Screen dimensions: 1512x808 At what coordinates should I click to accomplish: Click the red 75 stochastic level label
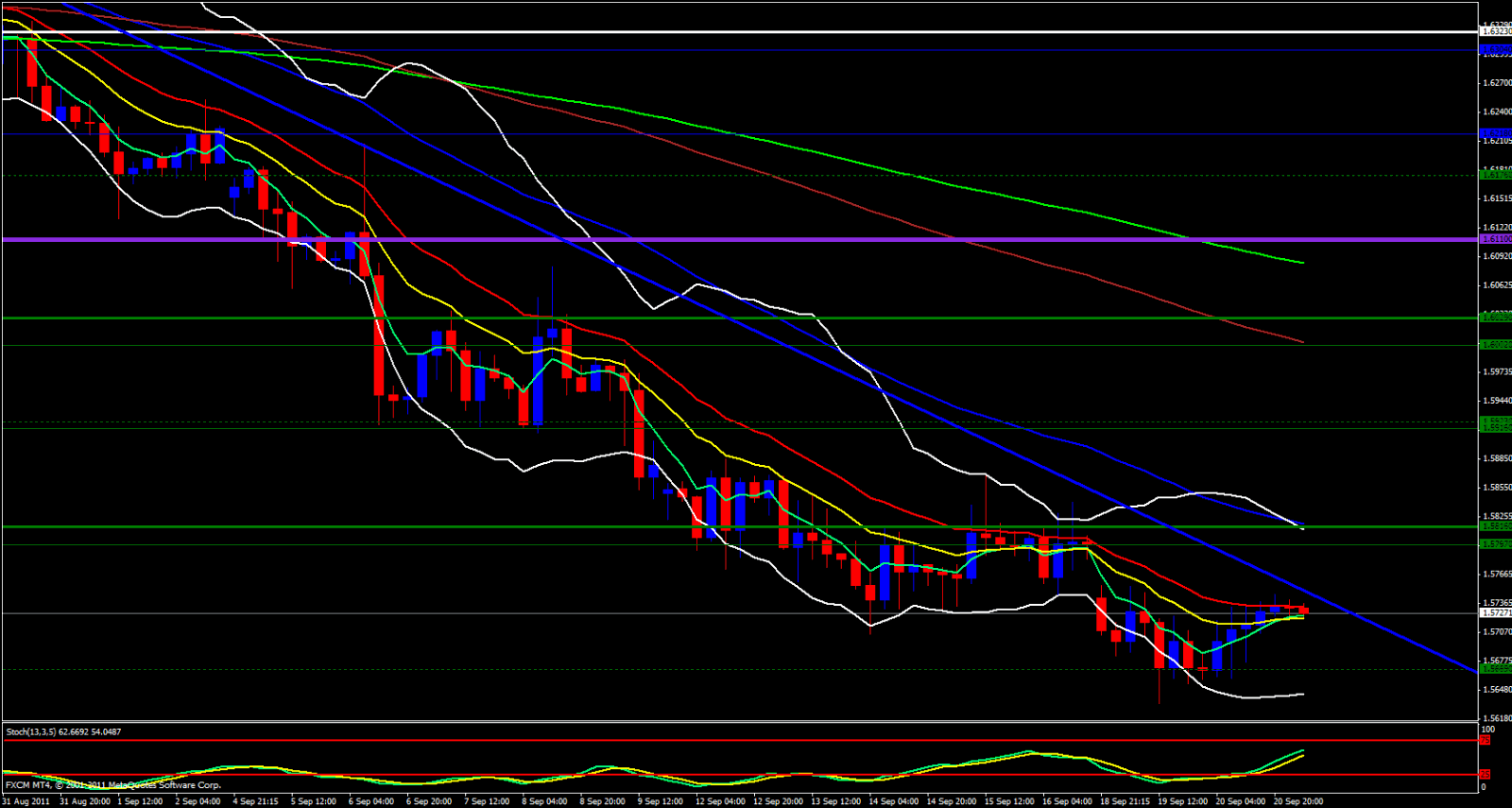1486,741
